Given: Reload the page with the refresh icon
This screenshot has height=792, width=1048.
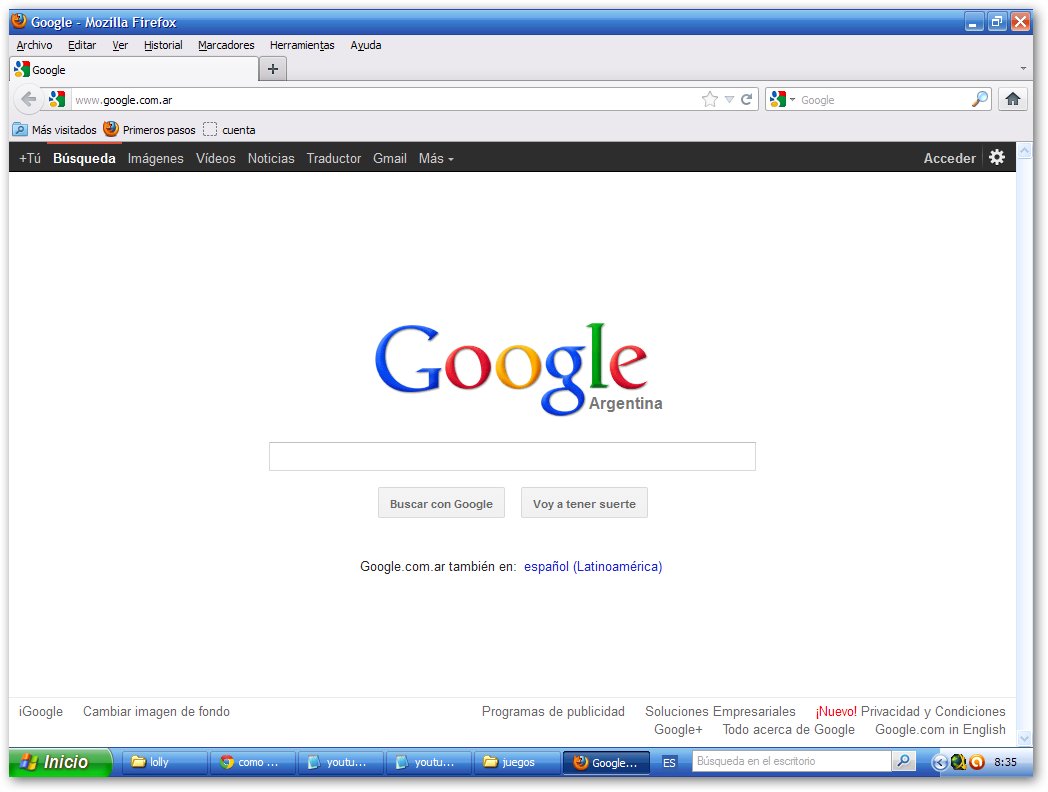Looking at the screenshot, I should [x=747, y=100].
